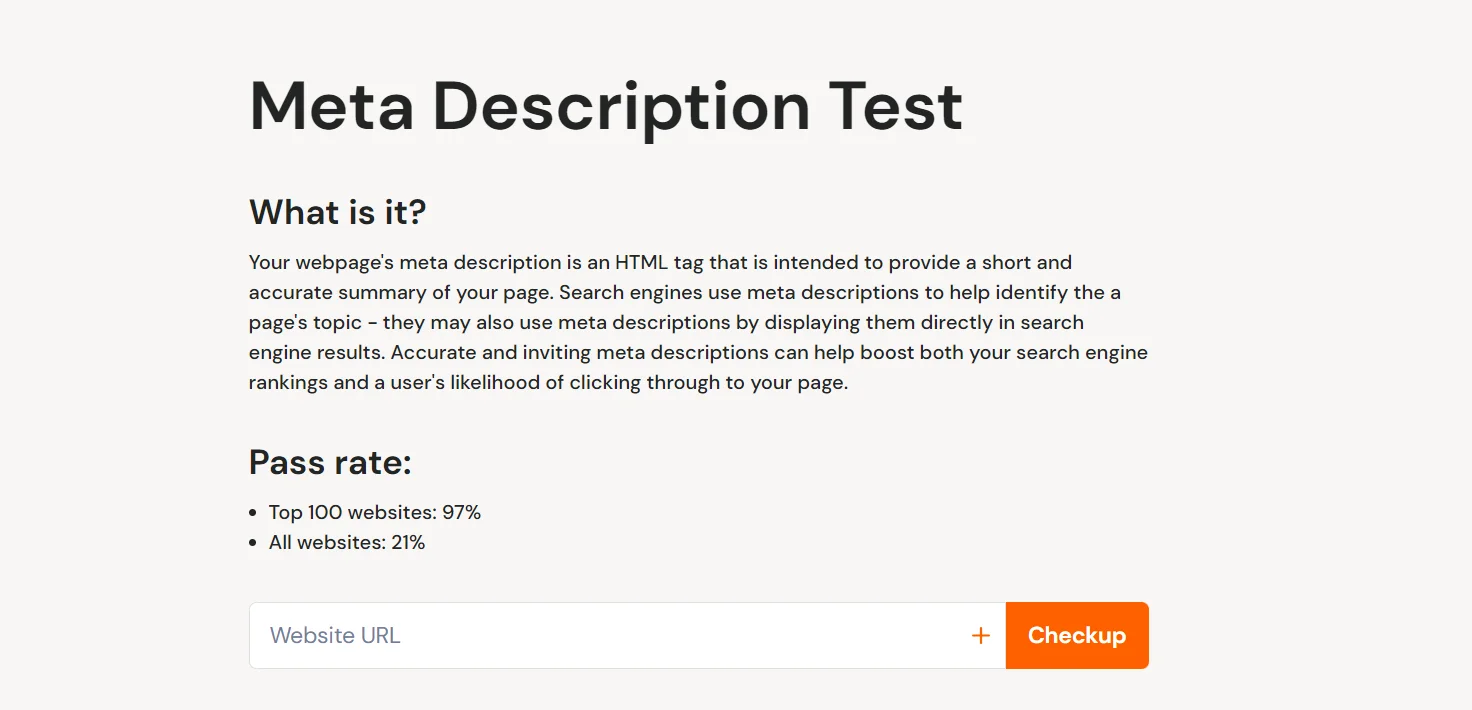This screenshot has width=1472, height=710.
Task: Click the Meta Description Test heading
Action: click(x=605, y=105)
